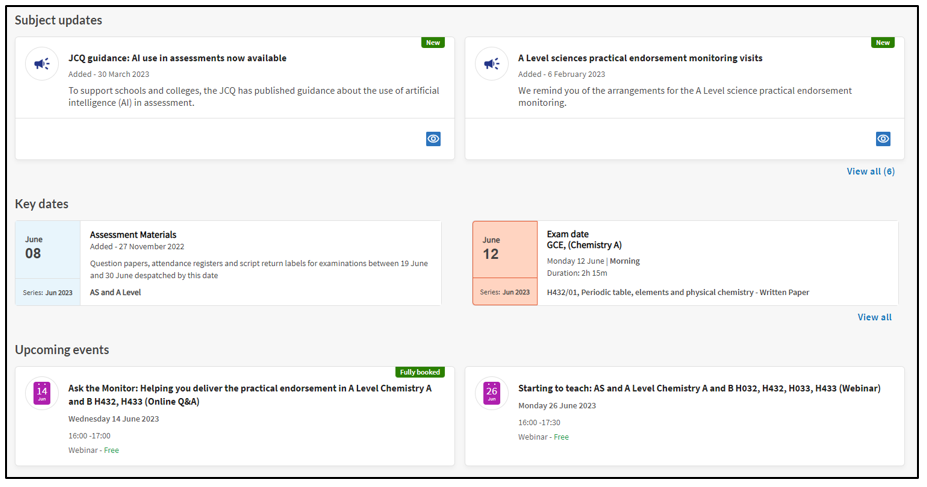Click H432/01 Periodic table written paper text

coord(678,292)
